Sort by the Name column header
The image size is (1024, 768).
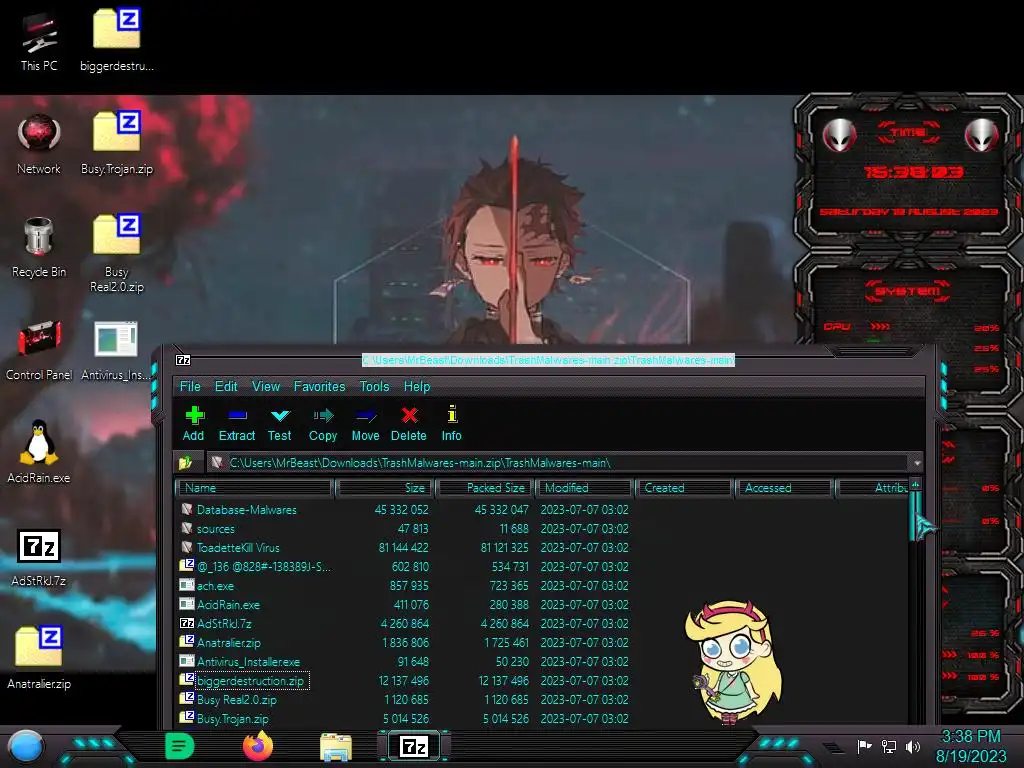click(x=255, y=488)
